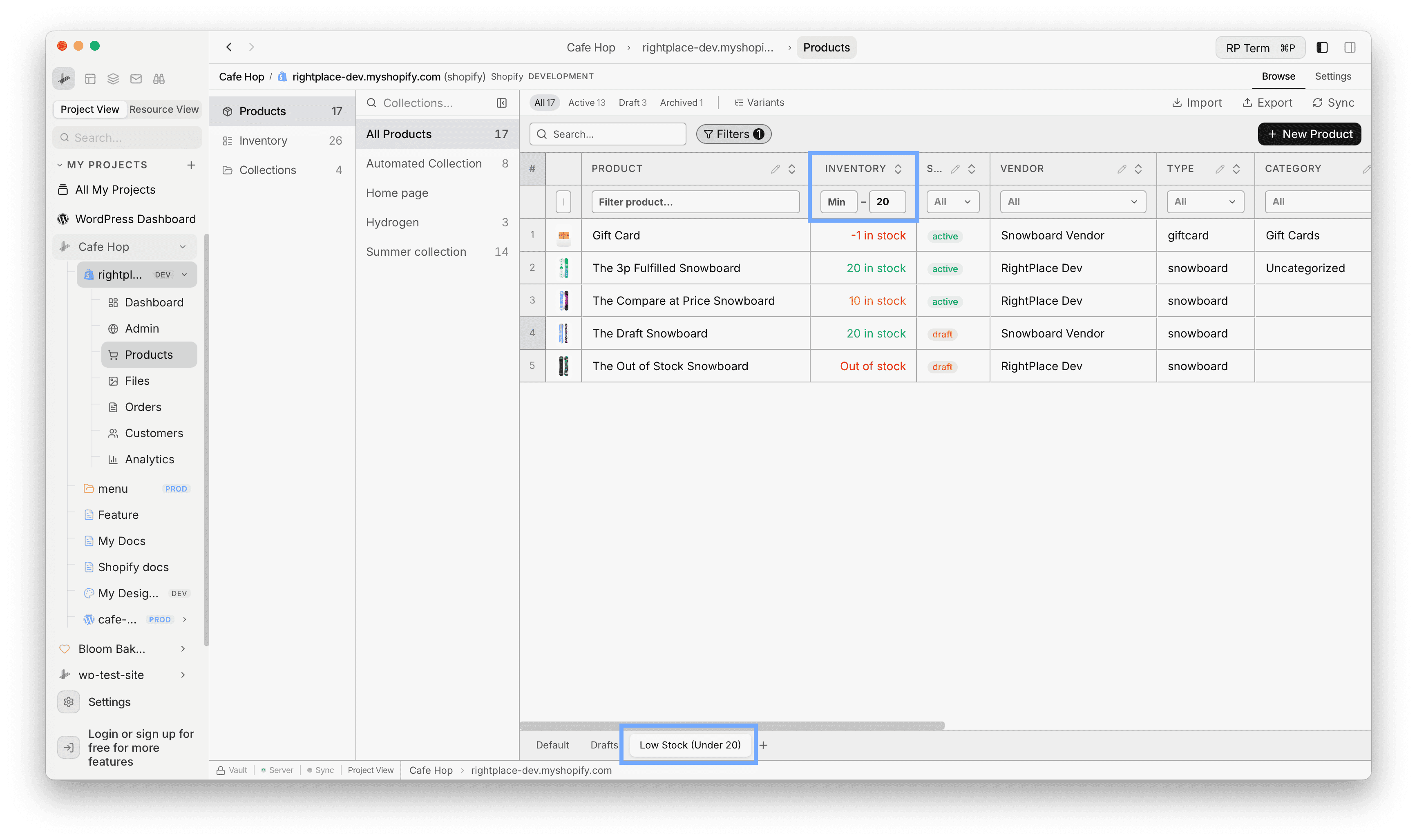Select the Archived products tab
This screenshot has width=1417, height=840.
coord(681,103)
